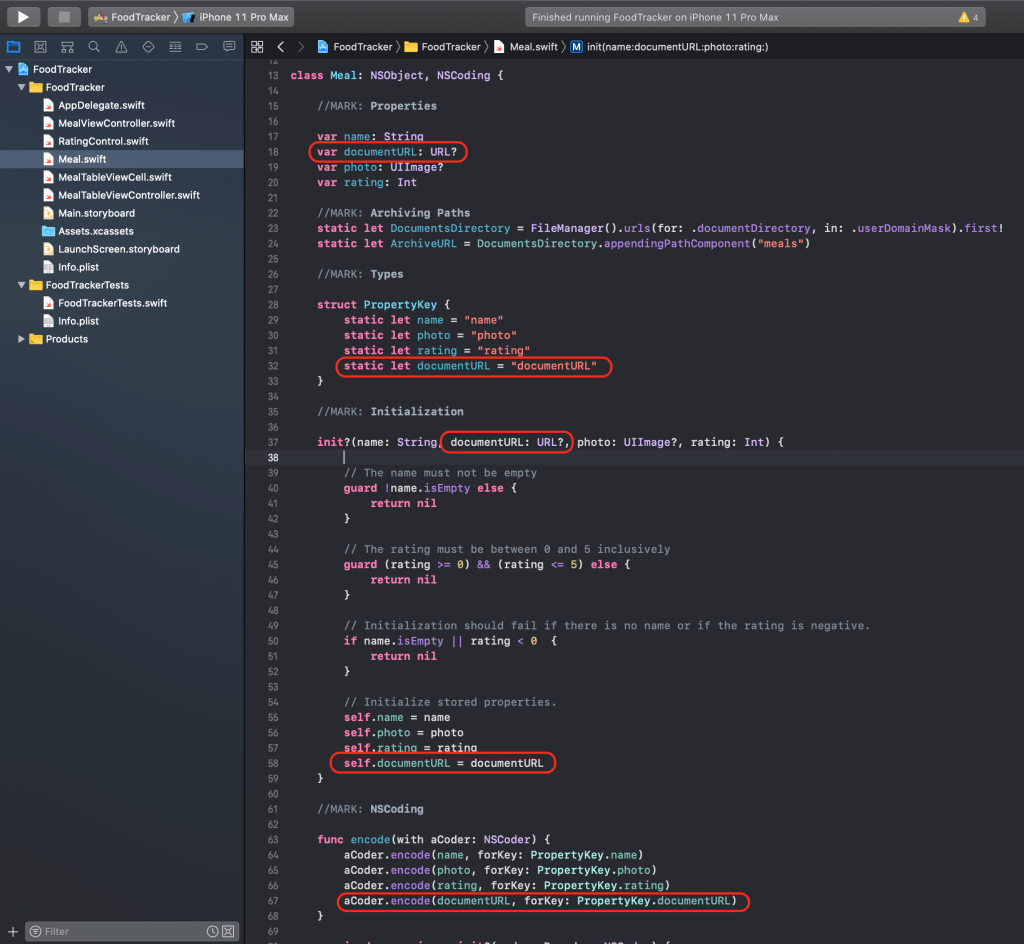Open RatingControl.swift file

tap(103, 141)
